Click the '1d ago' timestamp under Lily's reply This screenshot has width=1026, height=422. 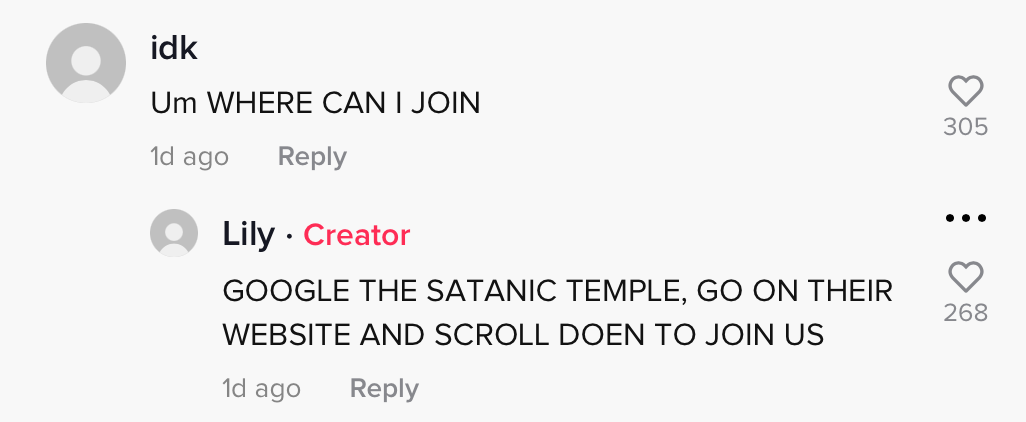click(x=262, y=389)
